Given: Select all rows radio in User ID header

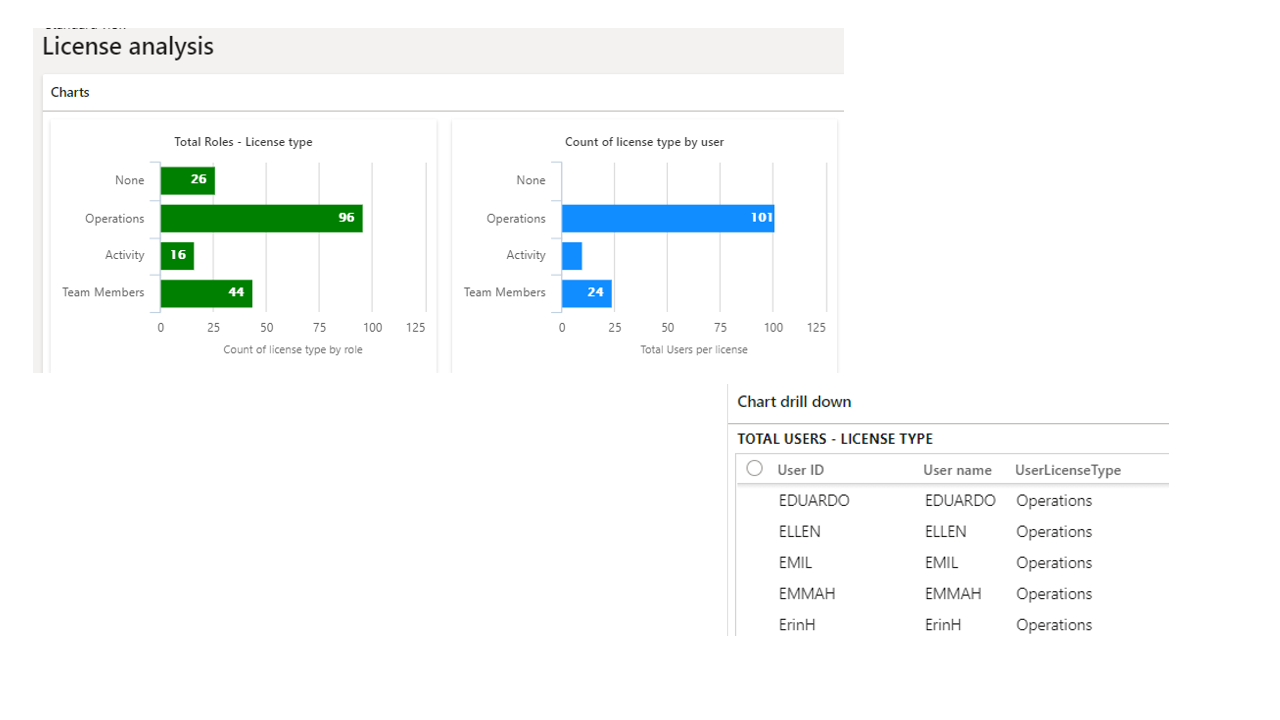Looking at the screenshot, I should [755, 468].
